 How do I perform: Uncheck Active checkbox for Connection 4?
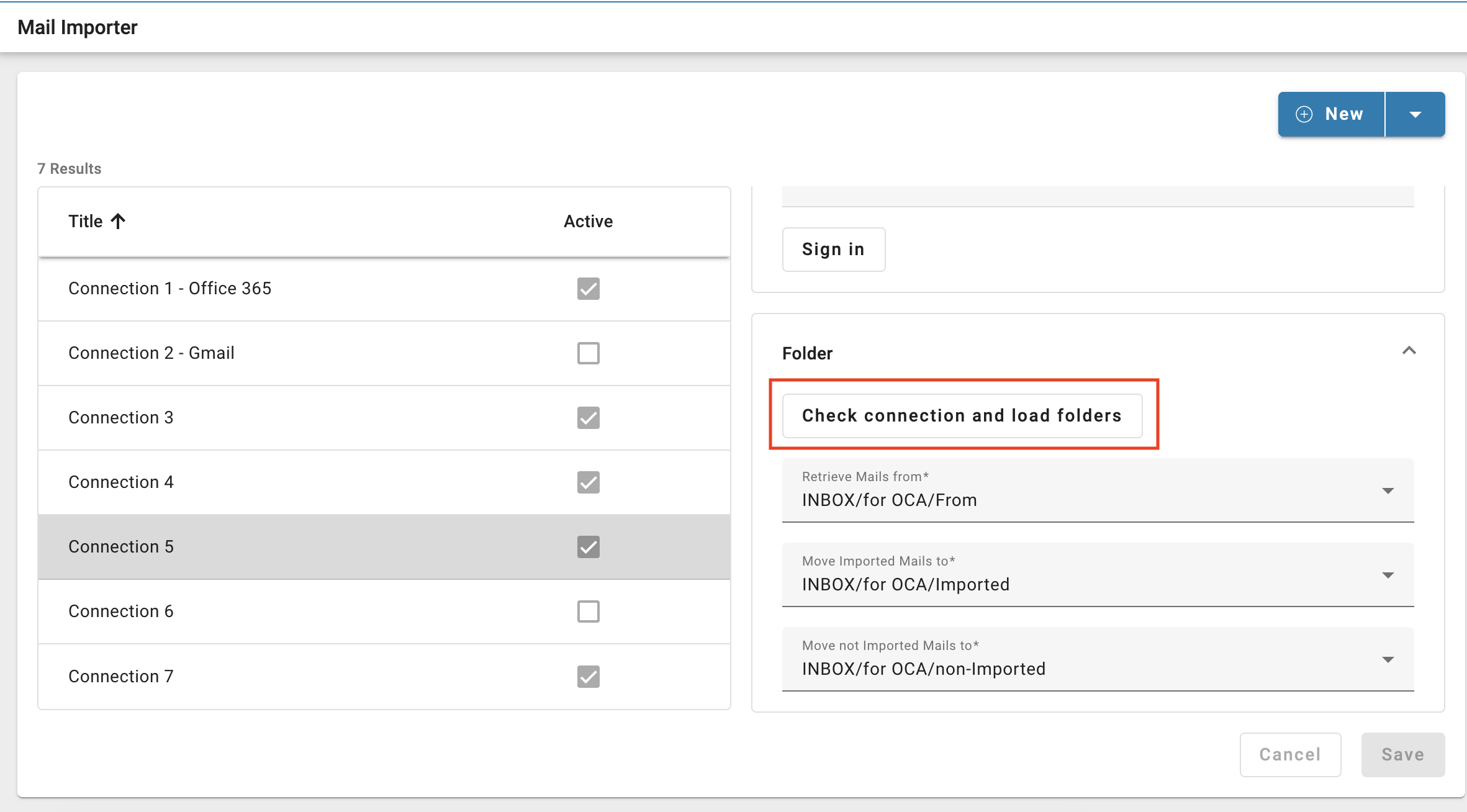588,482
